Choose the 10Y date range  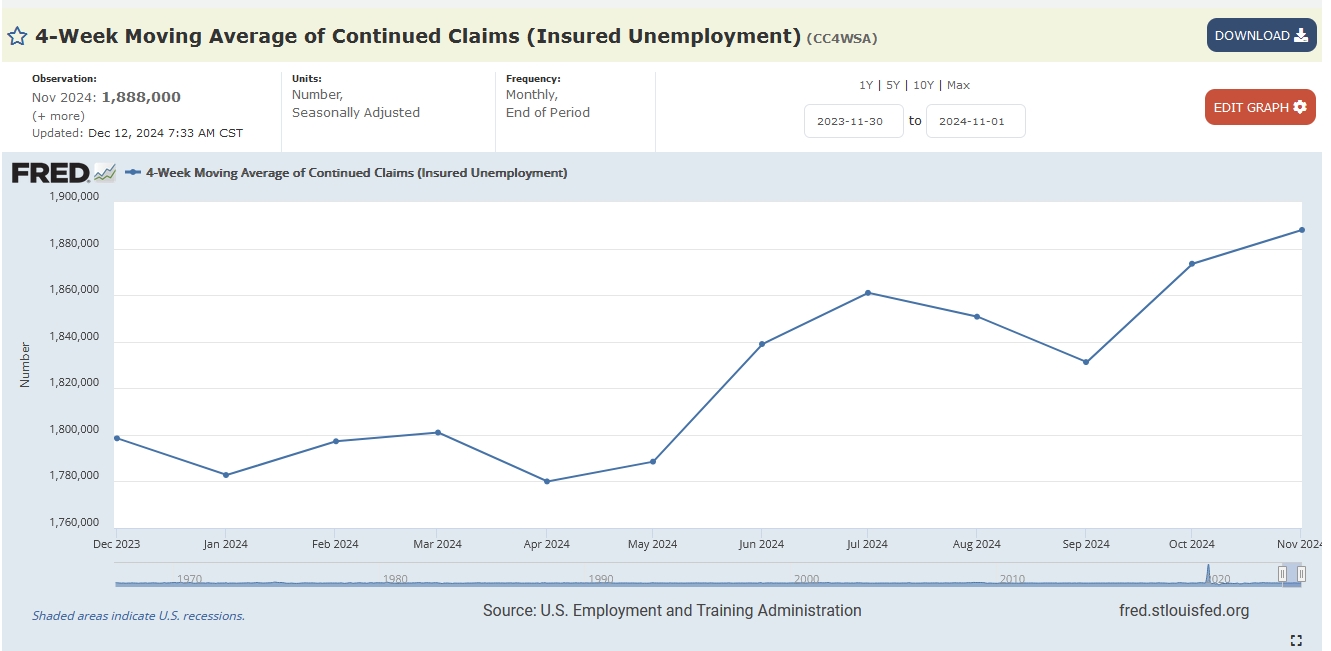click(923, 85)
